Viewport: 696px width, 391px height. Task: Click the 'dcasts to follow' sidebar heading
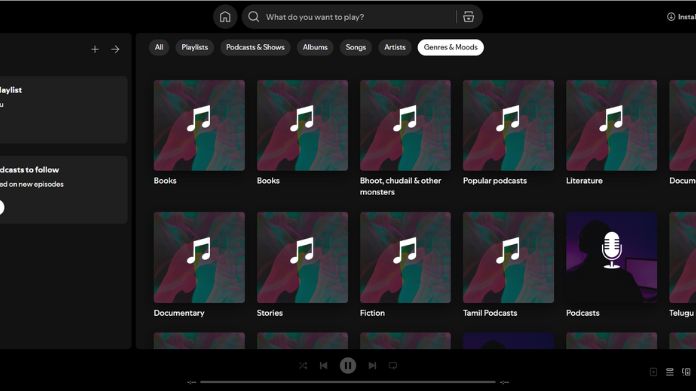(x=29, y=170)
